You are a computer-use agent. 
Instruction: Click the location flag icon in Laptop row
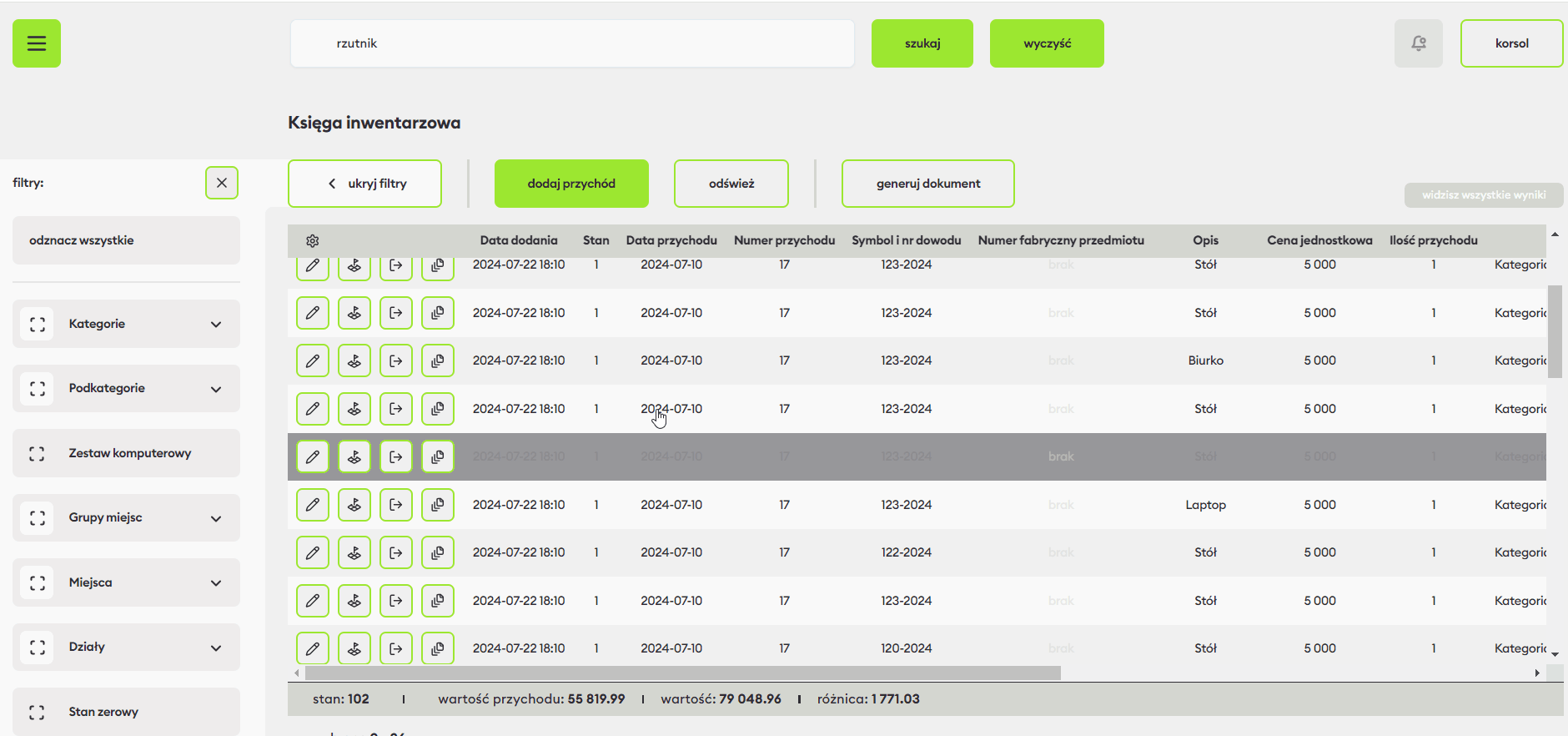(x=354, y=505)
